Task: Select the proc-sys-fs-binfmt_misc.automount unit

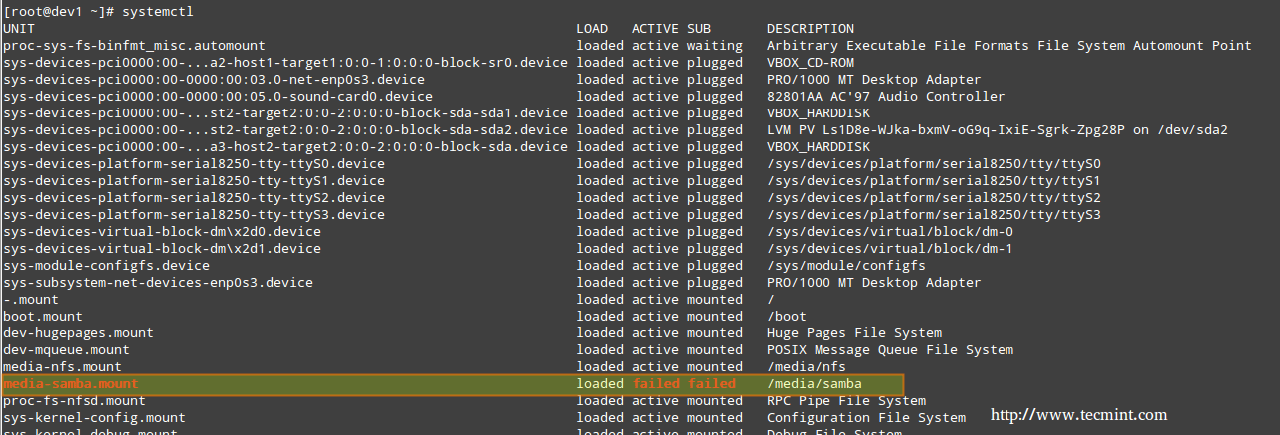Action: click(134, 46)
